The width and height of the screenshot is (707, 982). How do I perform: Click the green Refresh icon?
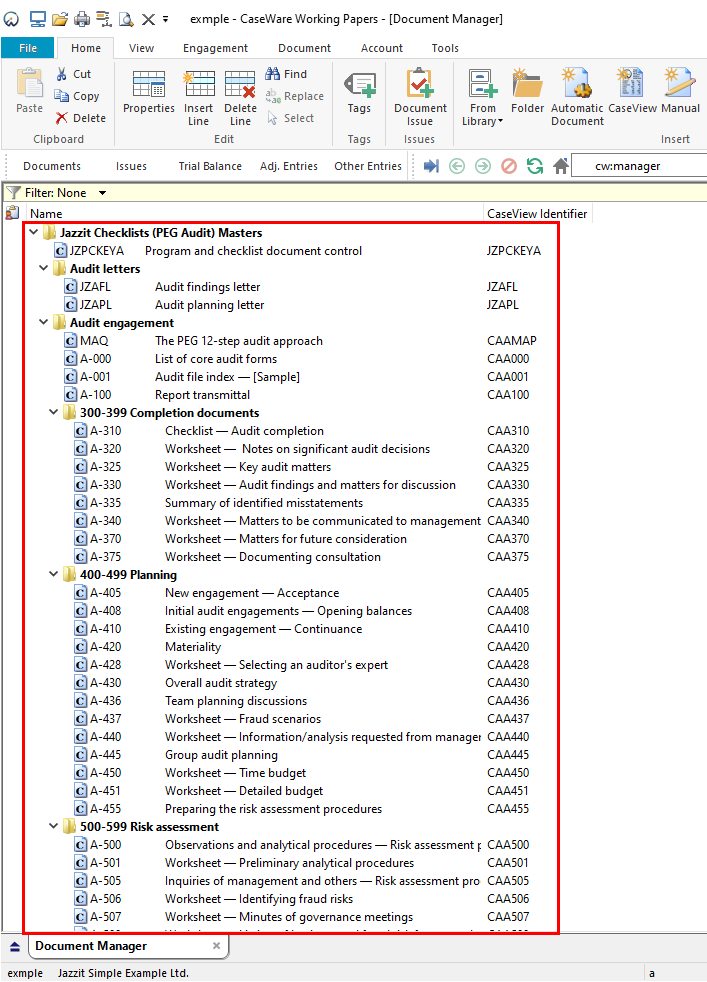[535, 166]
